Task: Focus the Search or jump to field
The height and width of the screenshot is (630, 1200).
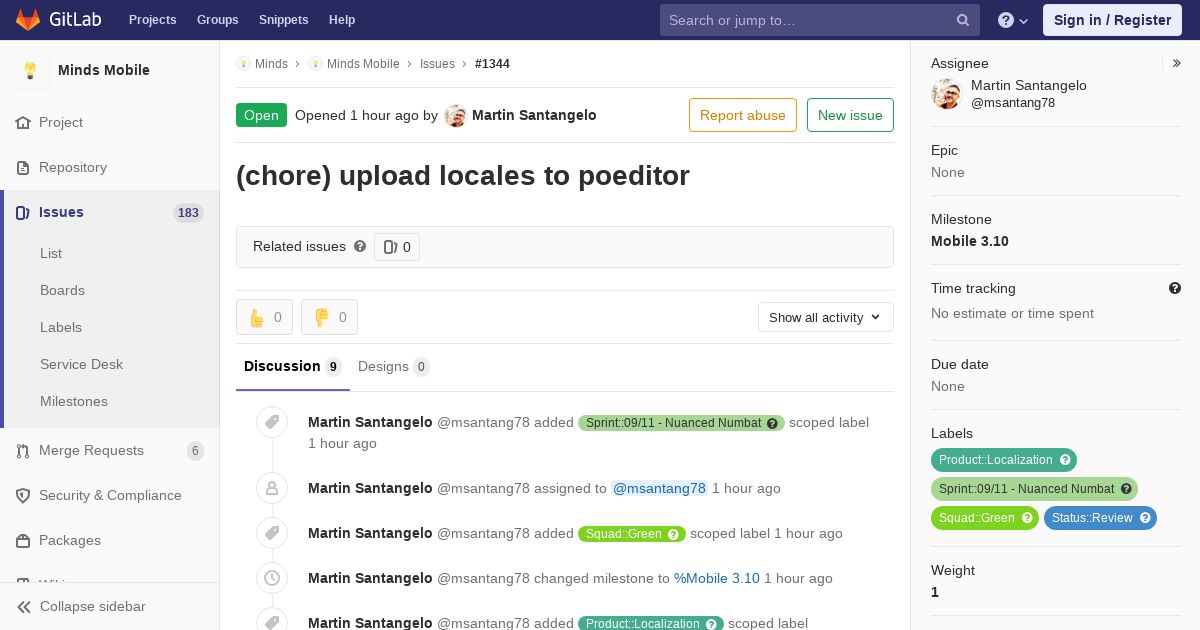Action: tap(820, 20)
